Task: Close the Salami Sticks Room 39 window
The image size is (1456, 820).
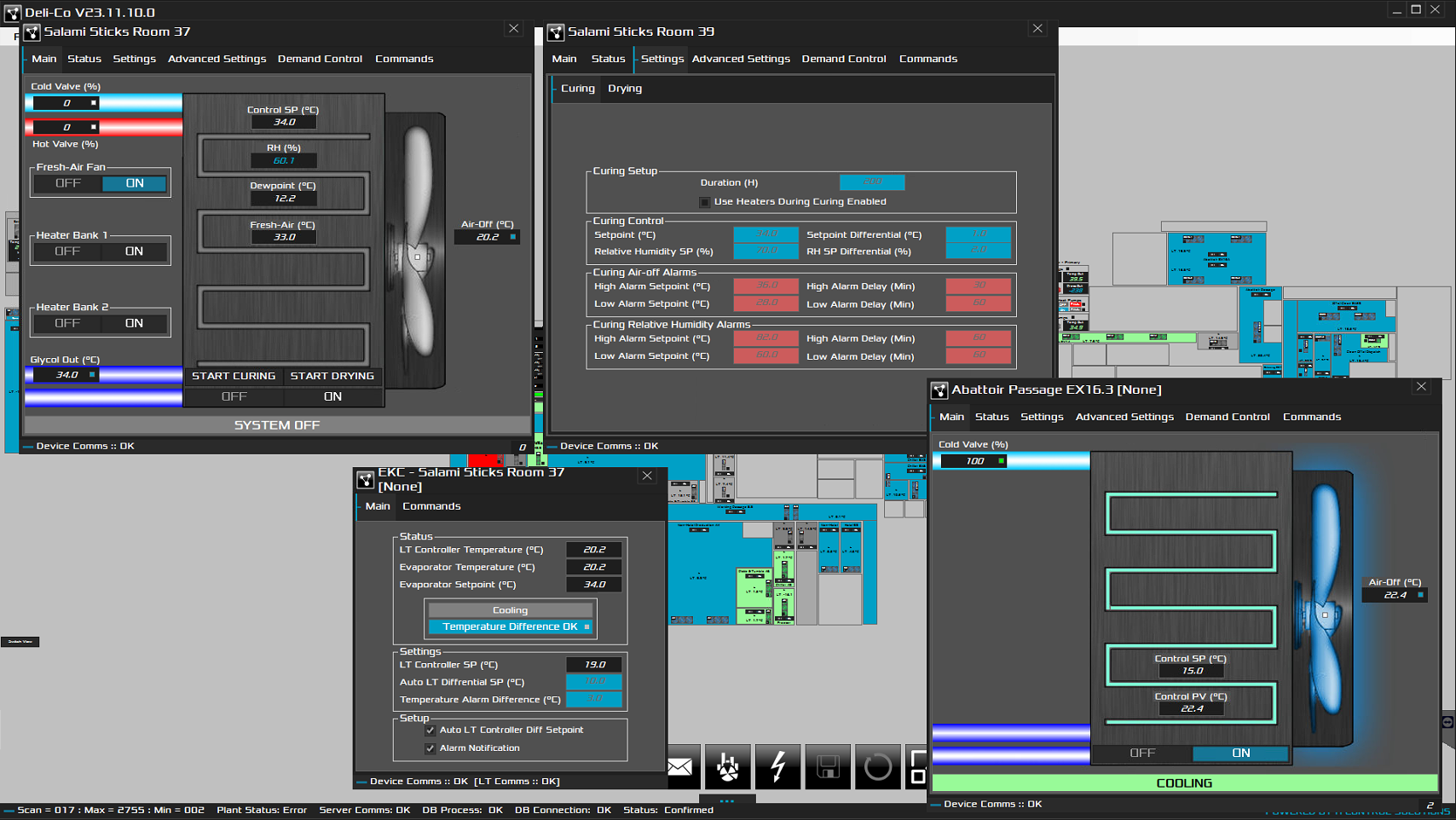Action: click(x=1037, y=29)
